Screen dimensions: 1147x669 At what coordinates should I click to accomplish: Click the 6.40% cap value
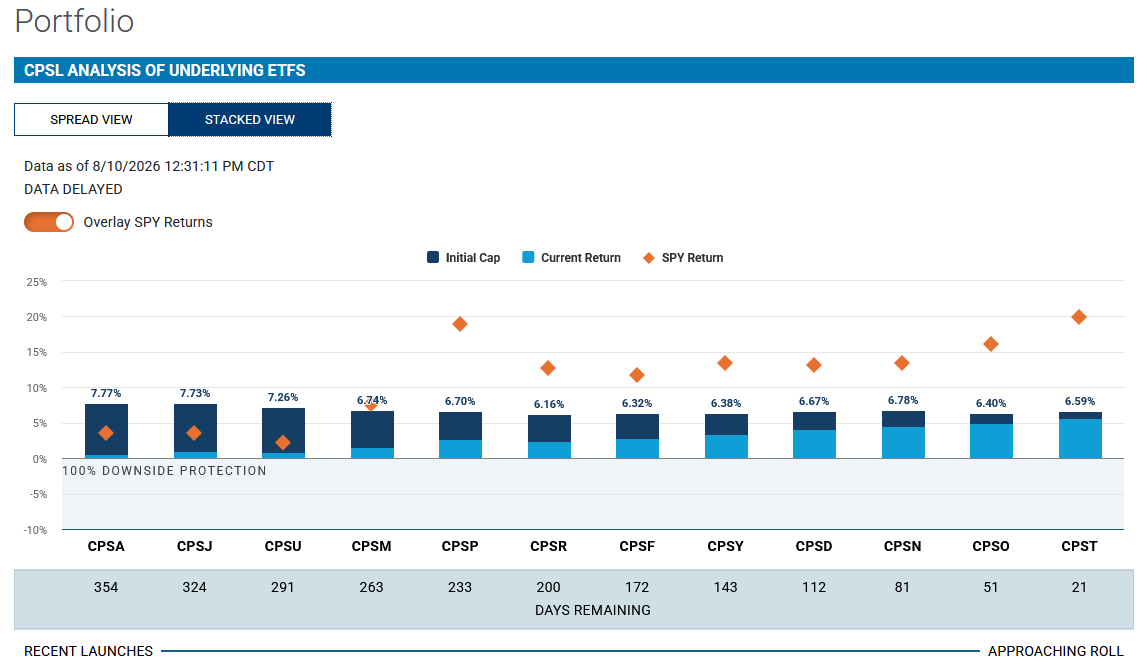click(991, 404)
